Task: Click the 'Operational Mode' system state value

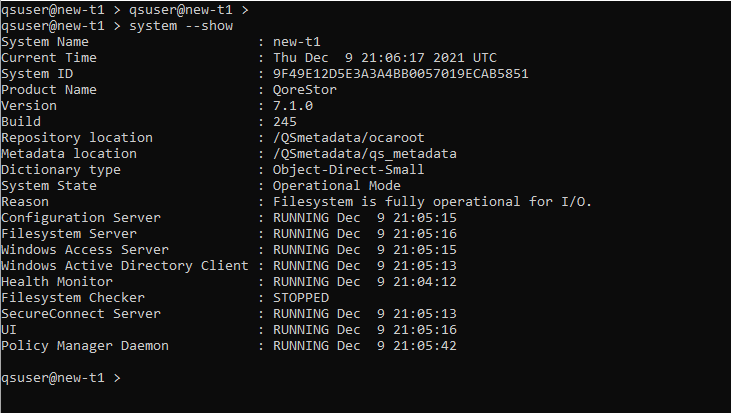Action: pyautogui.click(x=336, y=186)
